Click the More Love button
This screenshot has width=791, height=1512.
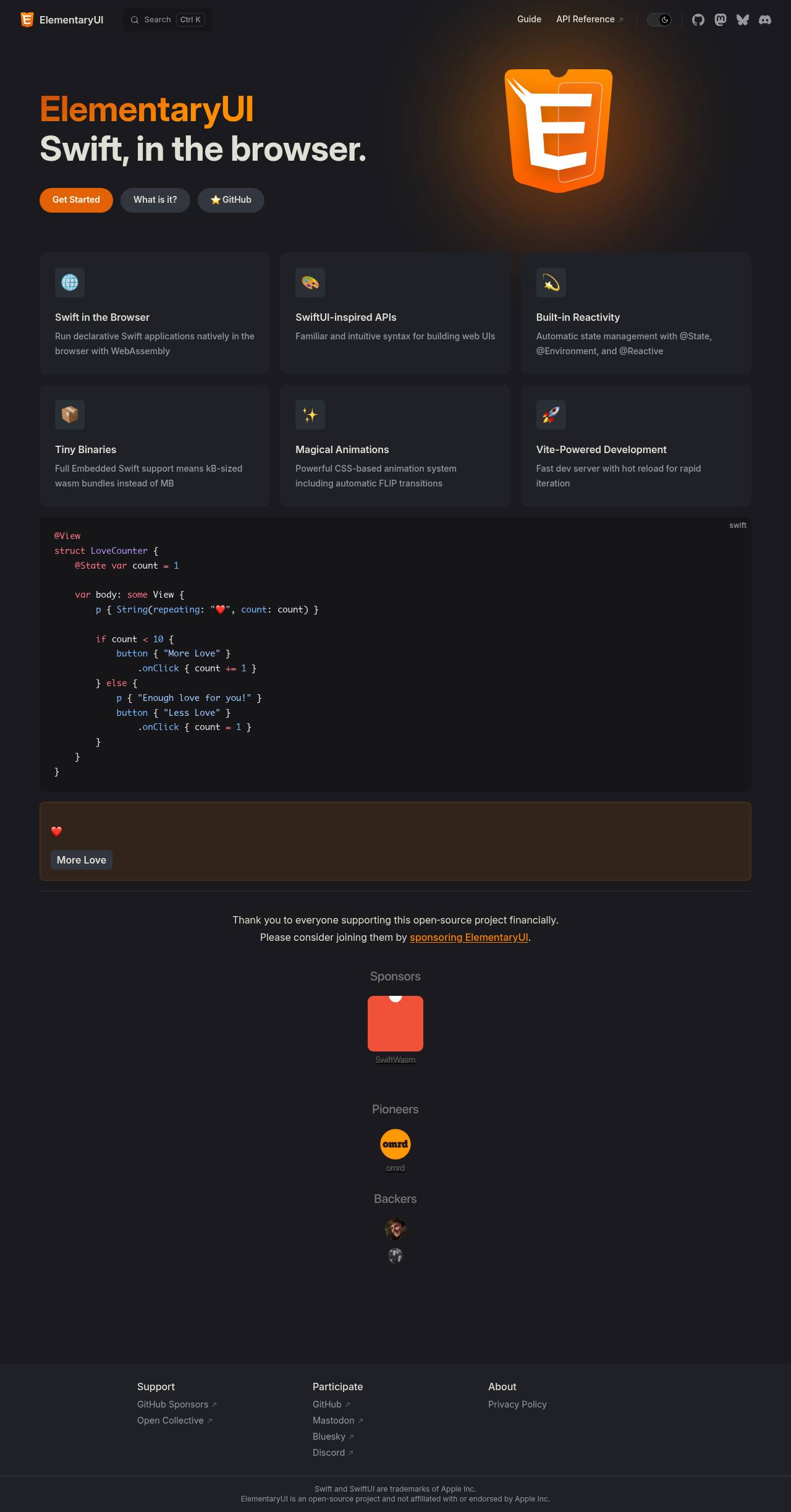click(x=82, y=860)
